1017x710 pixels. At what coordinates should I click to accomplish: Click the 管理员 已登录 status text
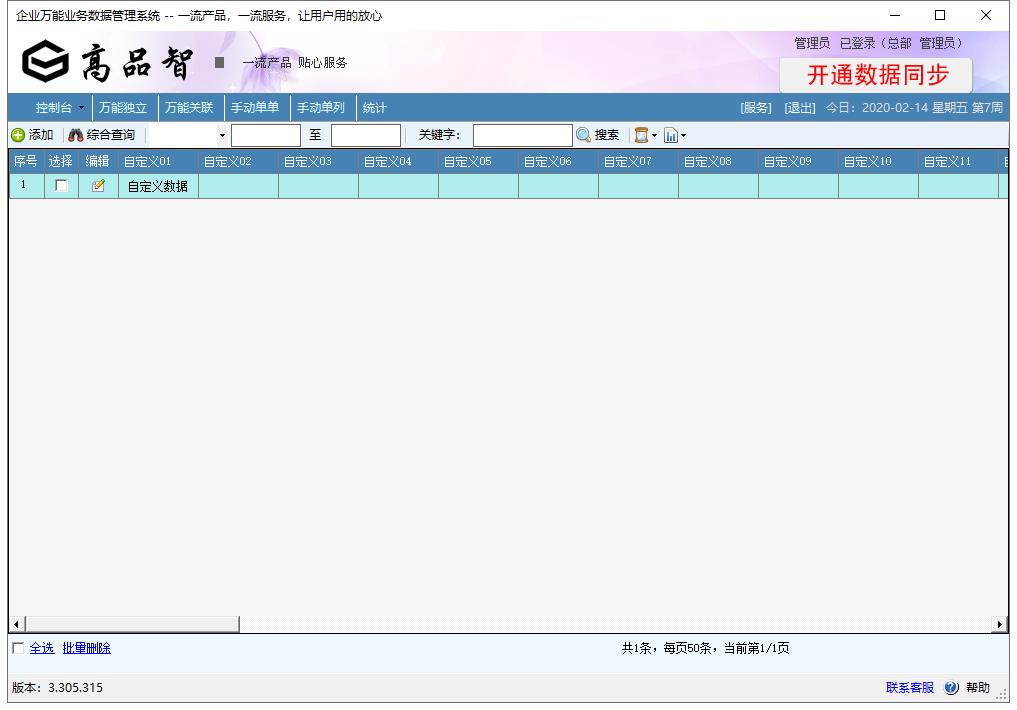[x=878, y=43]
